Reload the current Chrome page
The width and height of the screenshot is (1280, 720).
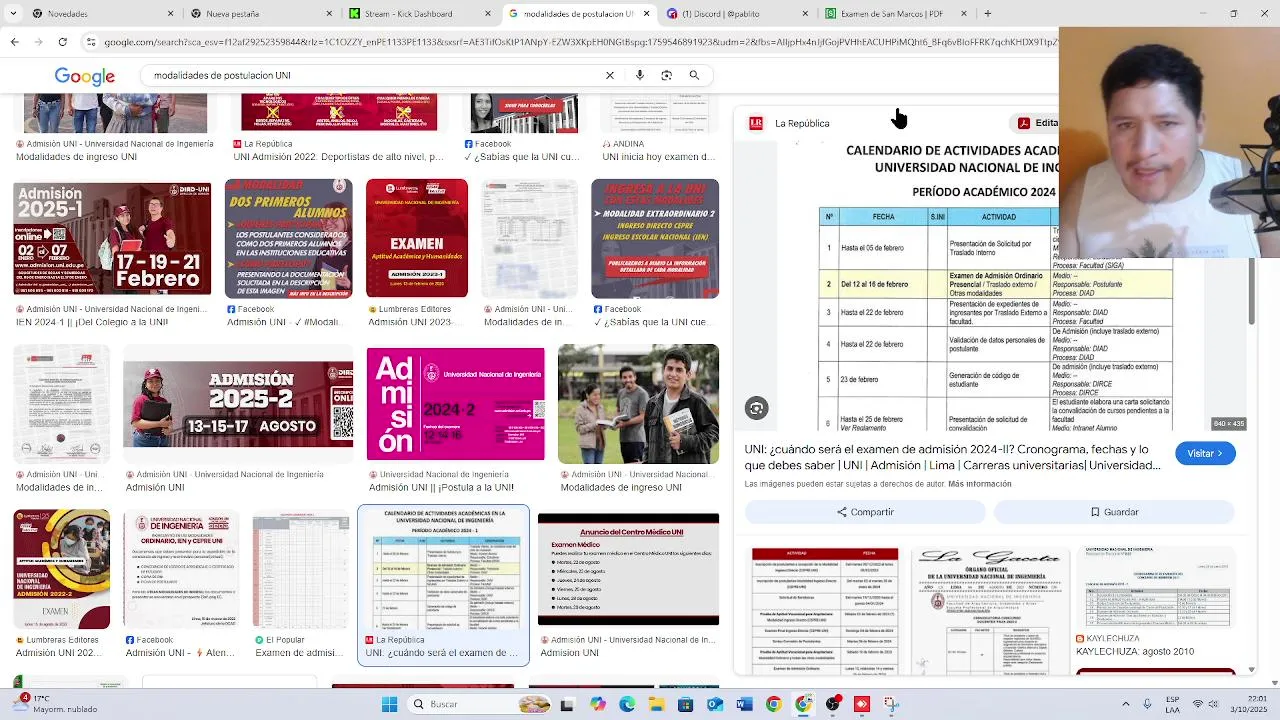point(62,42)
